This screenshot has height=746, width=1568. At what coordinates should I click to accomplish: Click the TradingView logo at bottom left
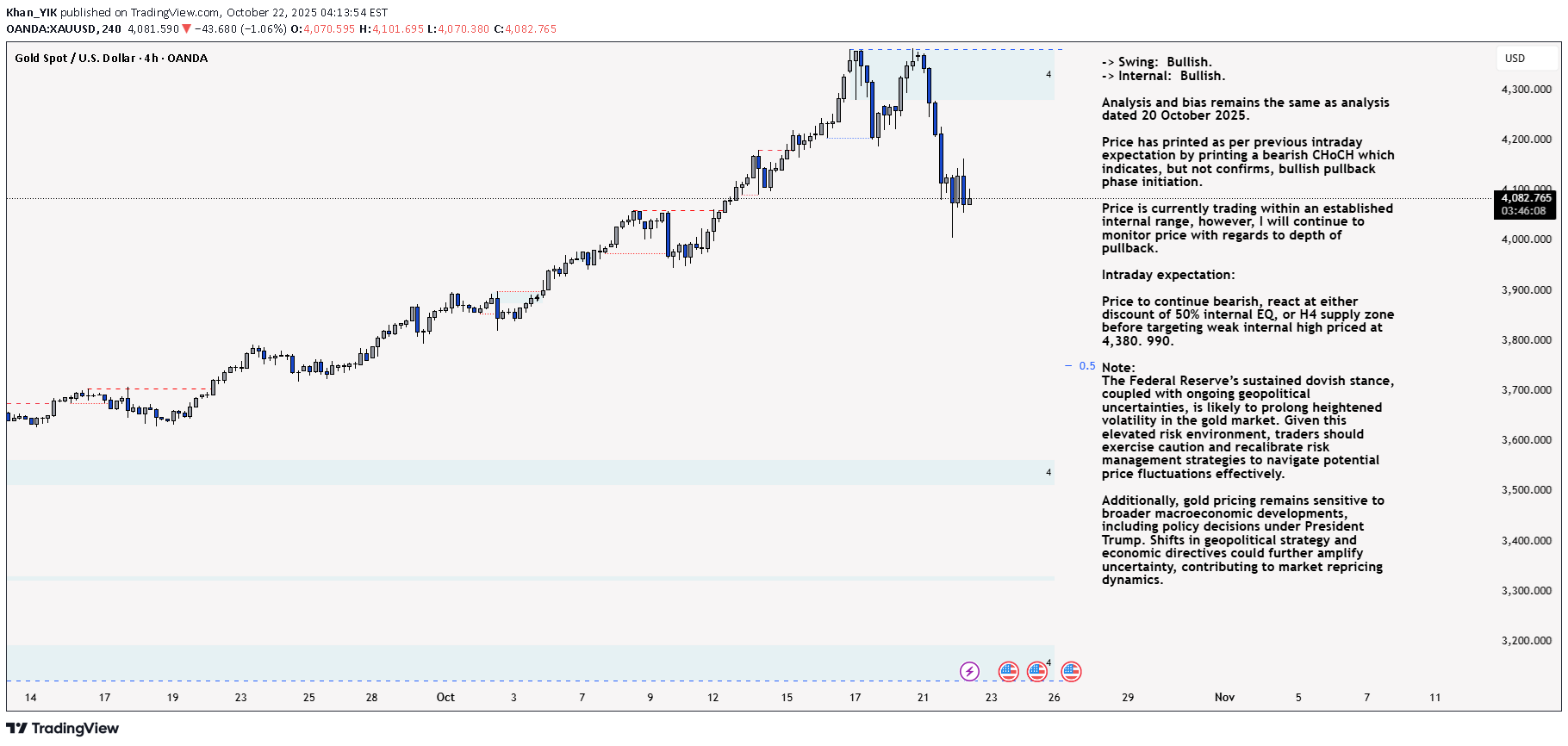tap(62, 729)
